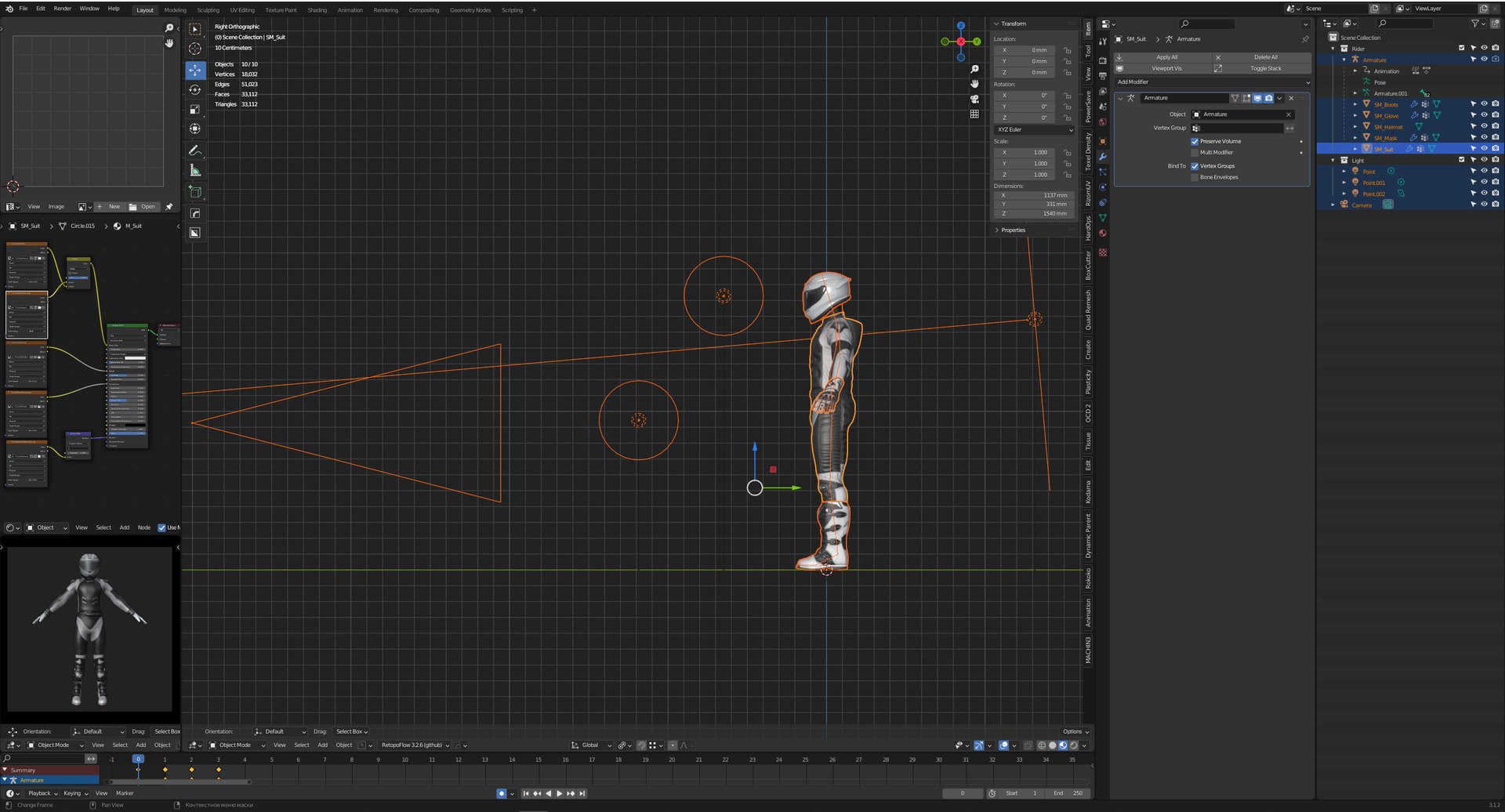
Task: Toggle Preserve Volume checkbox
Action: [1195, 141]
